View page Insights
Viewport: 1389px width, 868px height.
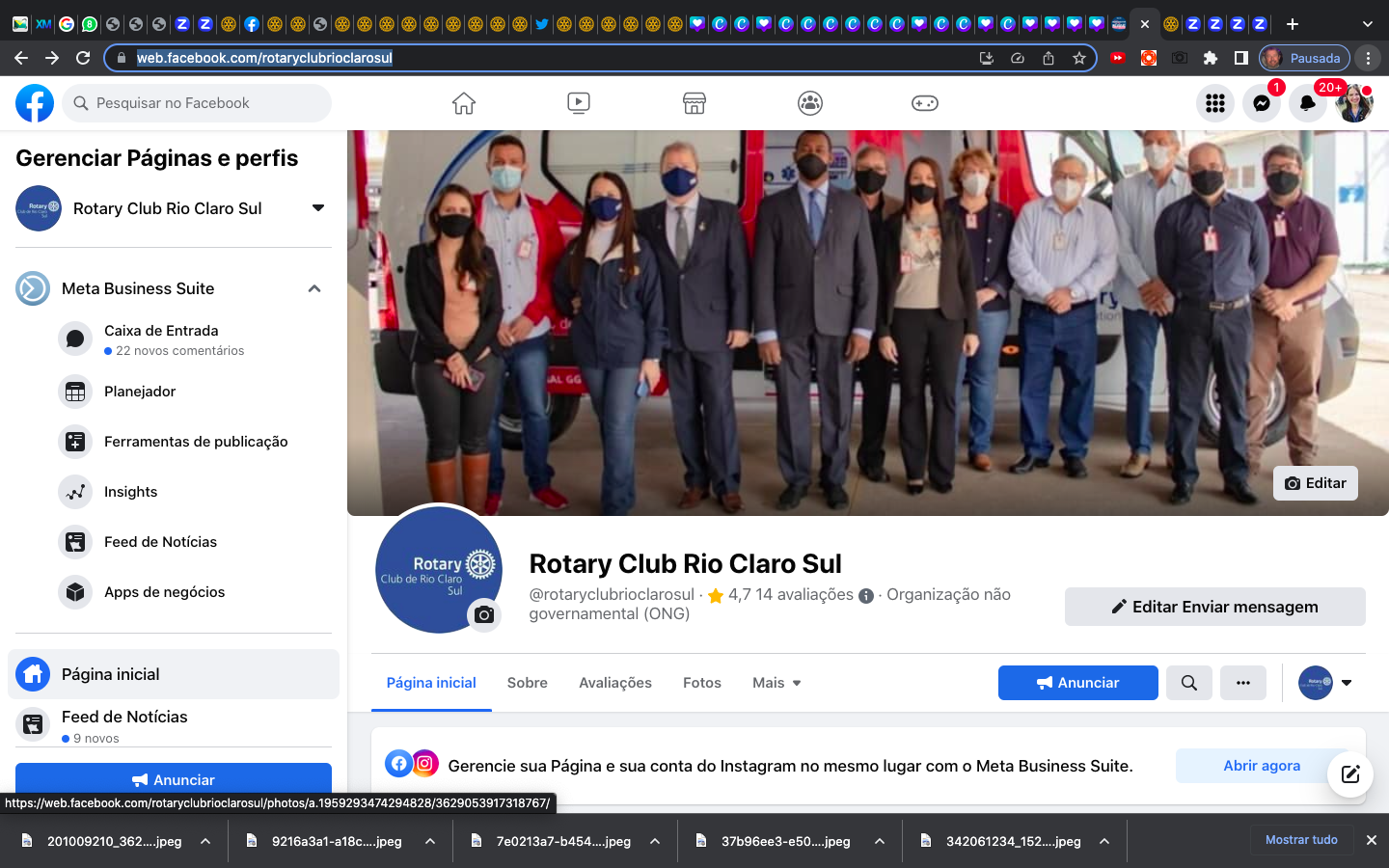(130, 492)
